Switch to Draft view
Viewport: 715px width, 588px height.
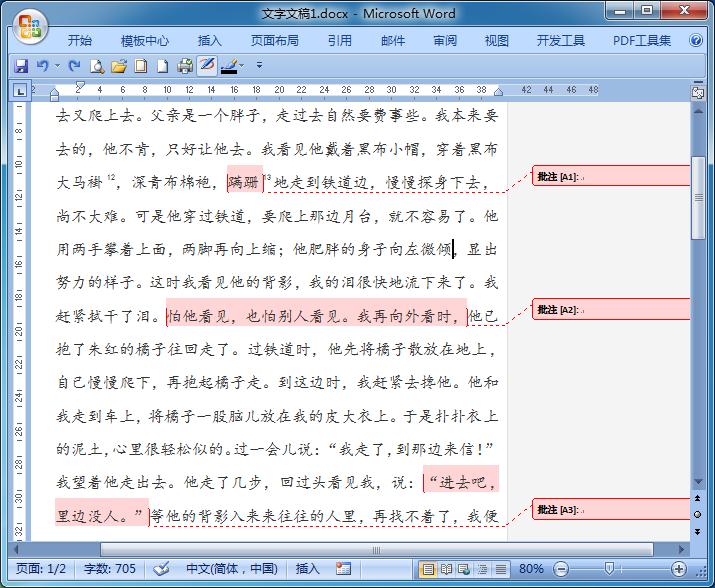[x=500, y=569]
